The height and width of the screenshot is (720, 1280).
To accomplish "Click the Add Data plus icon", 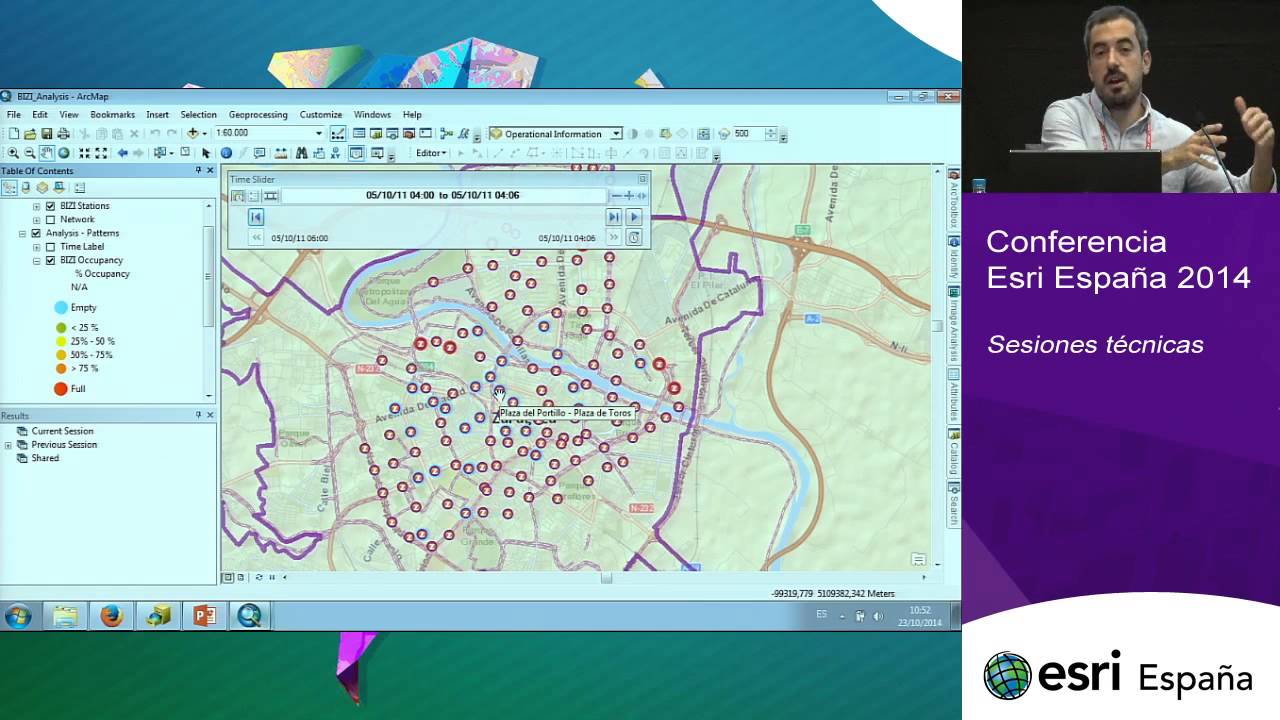I will click(x=193, y=133).
